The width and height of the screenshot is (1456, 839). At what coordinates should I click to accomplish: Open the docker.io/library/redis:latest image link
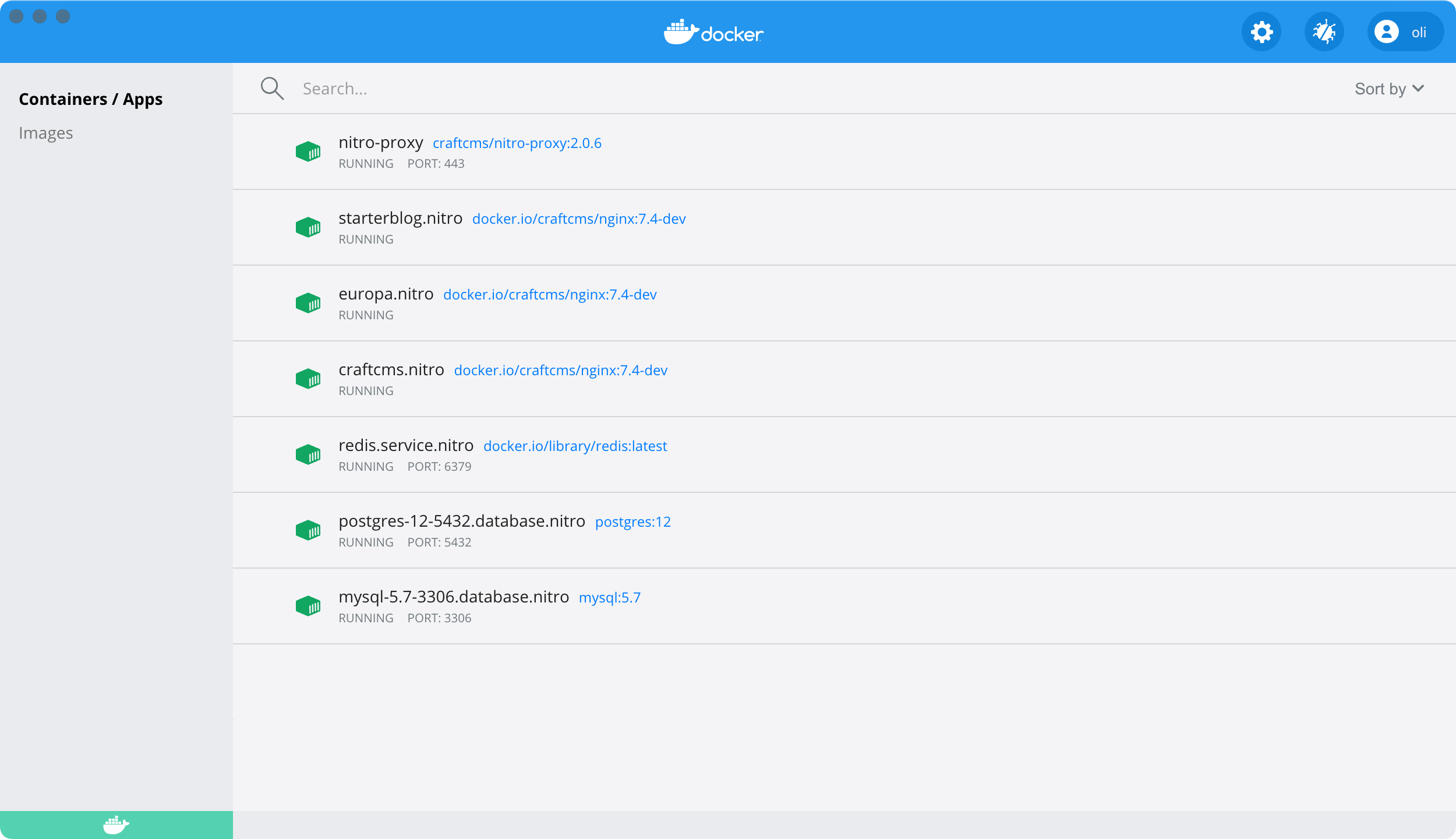(x=575, y=446)
